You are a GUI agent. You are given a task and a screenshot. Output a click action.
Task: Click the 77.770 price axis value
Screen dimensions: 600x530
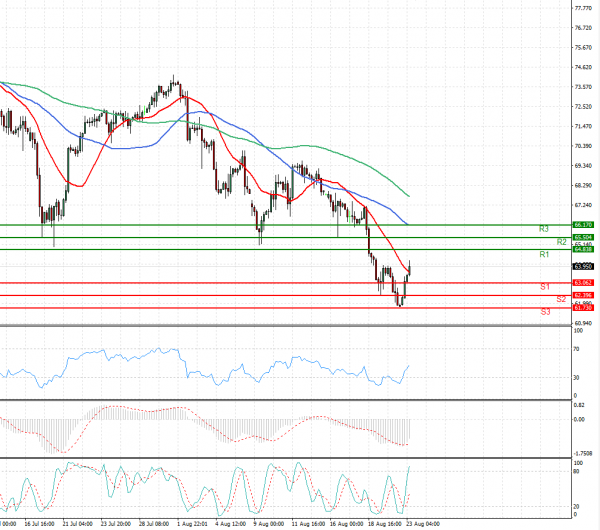[x=583, y=8]
